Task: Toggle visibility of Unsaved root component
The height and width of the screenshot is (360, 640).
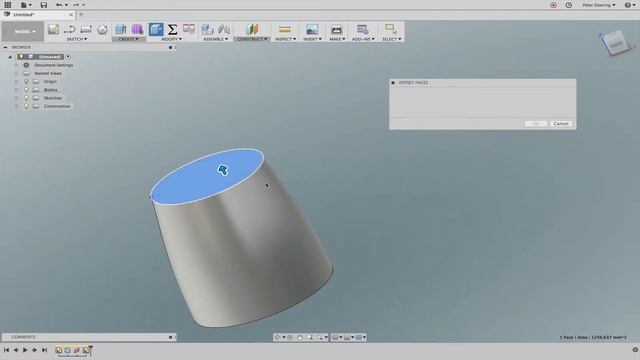Action: (x=20, y=57)
